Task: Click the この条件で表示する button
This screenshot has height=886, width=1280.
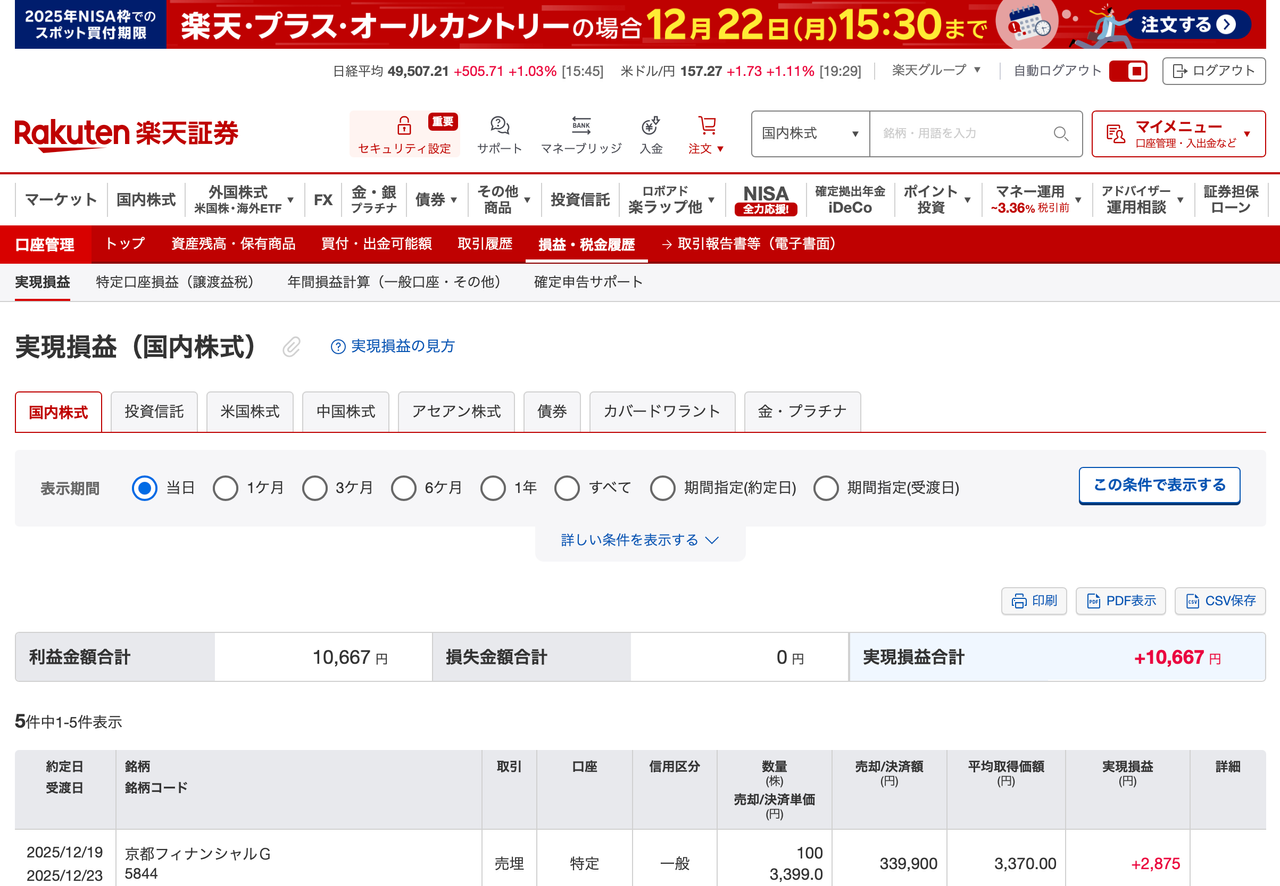Action: 1159,485
